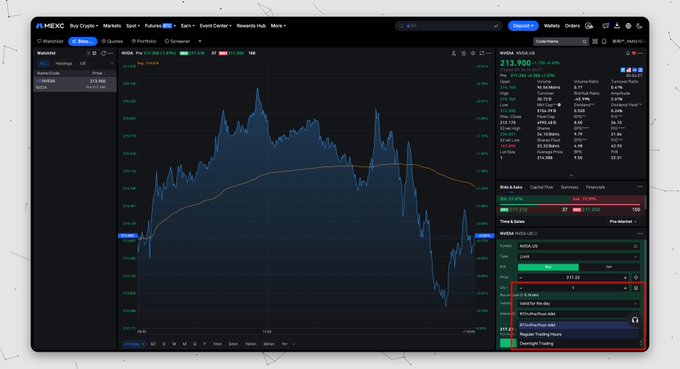Expand the Spot menu
Viewport: 680px width, 369px height.
tap(133, 26)
